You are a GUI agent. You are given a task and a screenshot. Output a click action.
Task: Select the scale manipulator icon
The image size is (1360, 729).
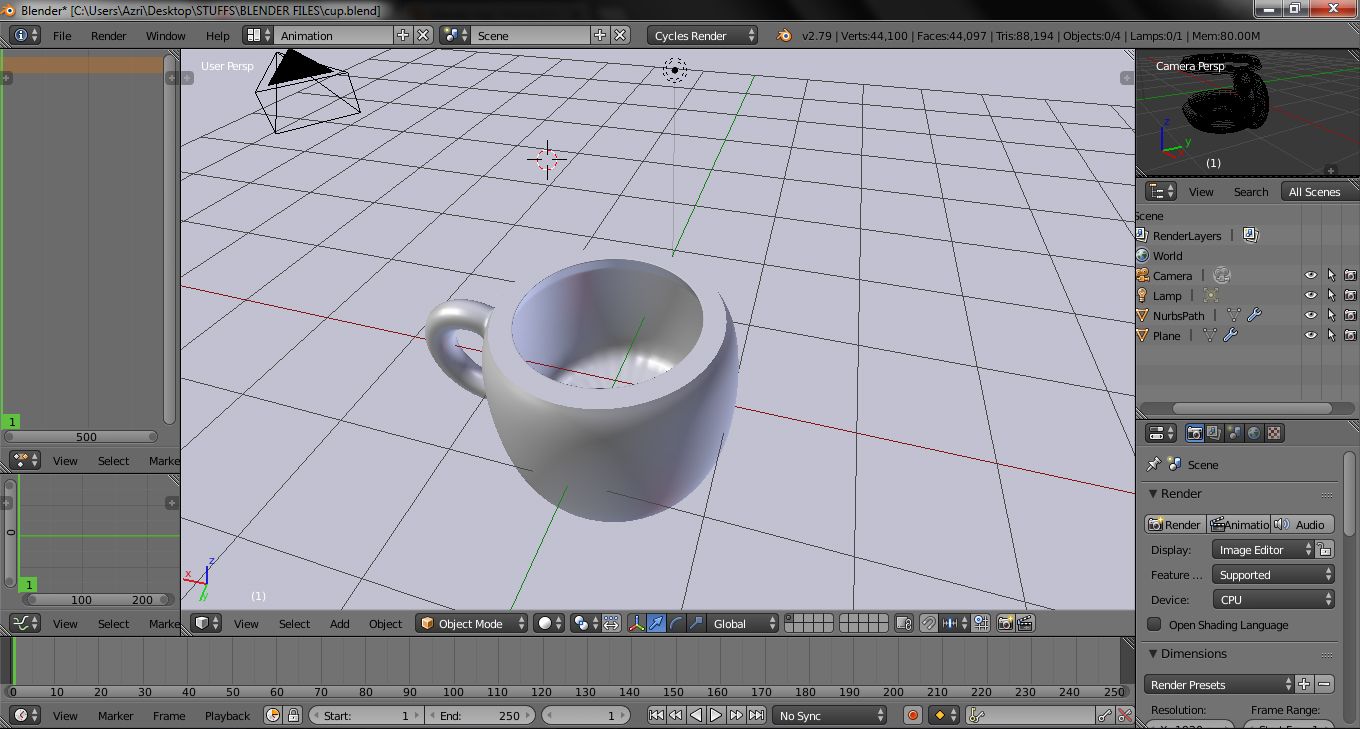pyautogui.click(x=696, y=623)
